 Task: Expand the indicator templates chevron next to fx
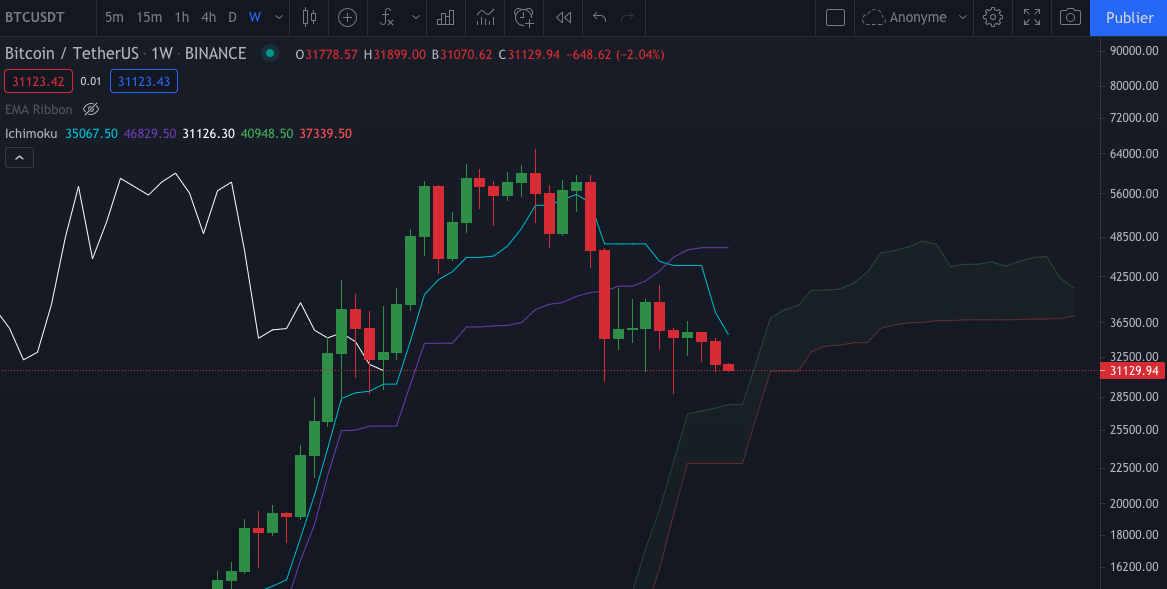415,17
